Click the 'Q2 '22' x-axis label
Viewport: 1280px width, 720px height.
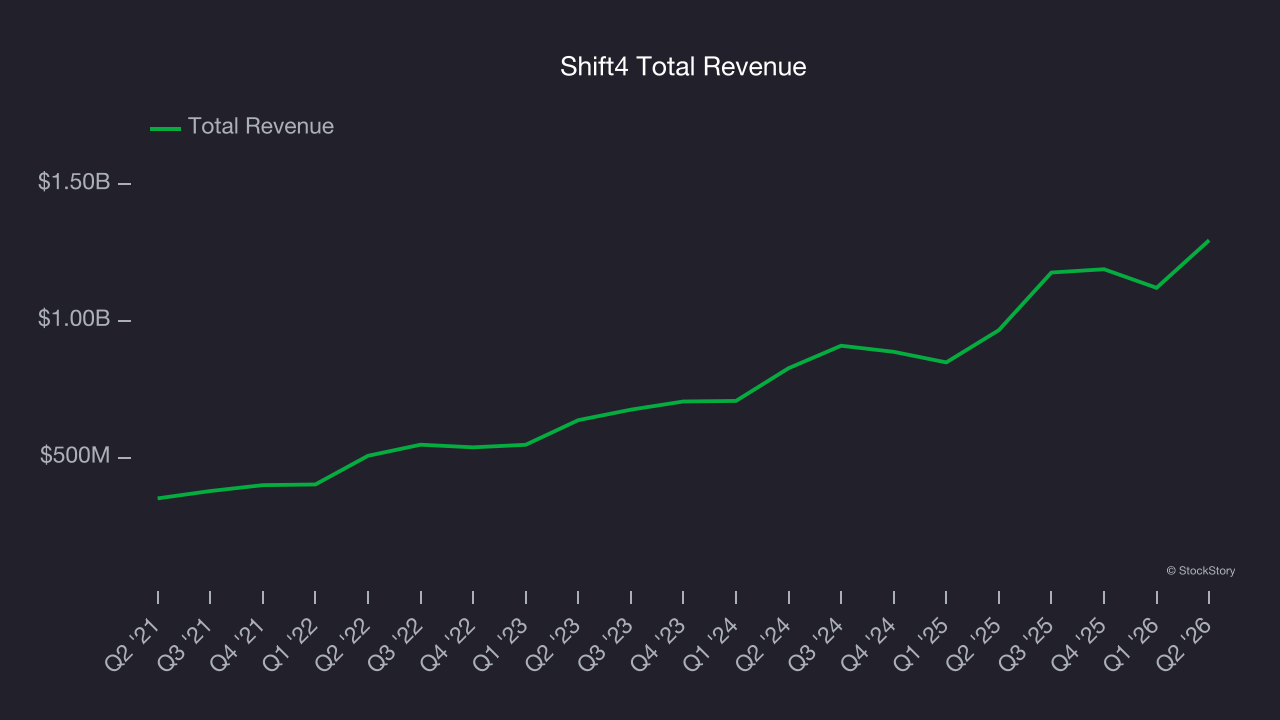(344, 643)
